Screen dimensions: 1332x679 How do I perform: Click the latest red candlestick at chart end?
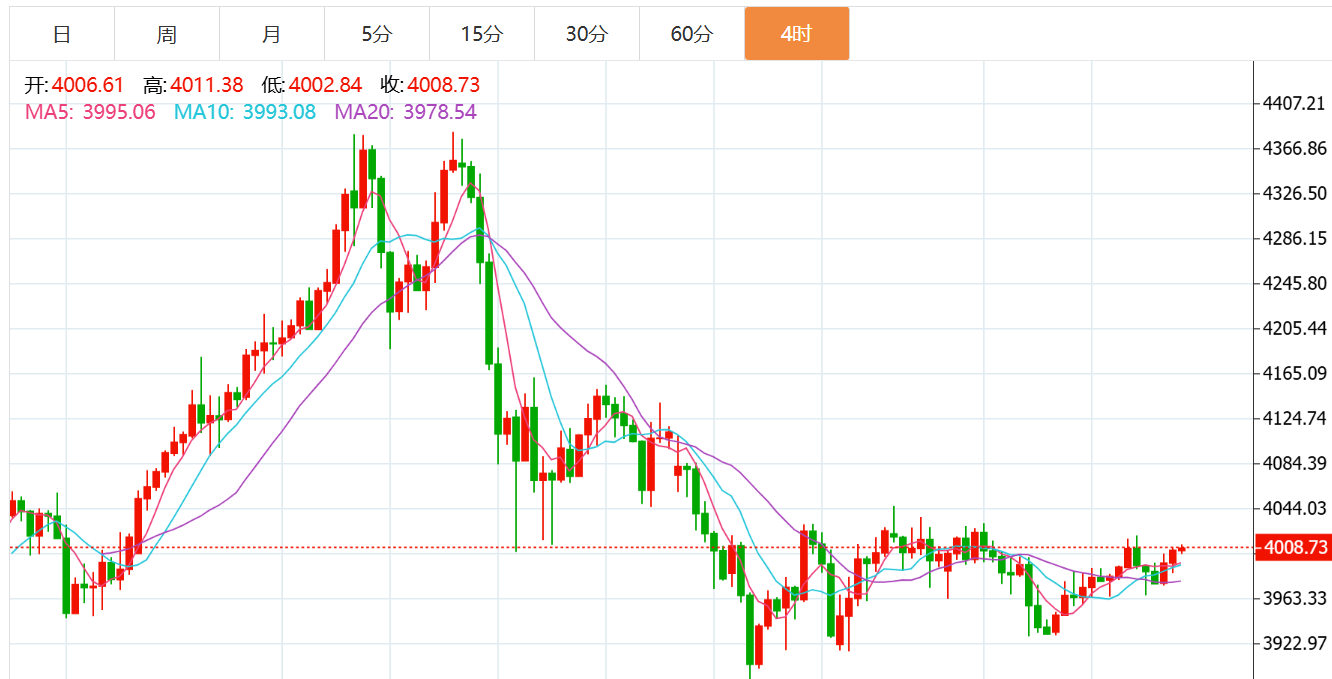point(1182,548)
